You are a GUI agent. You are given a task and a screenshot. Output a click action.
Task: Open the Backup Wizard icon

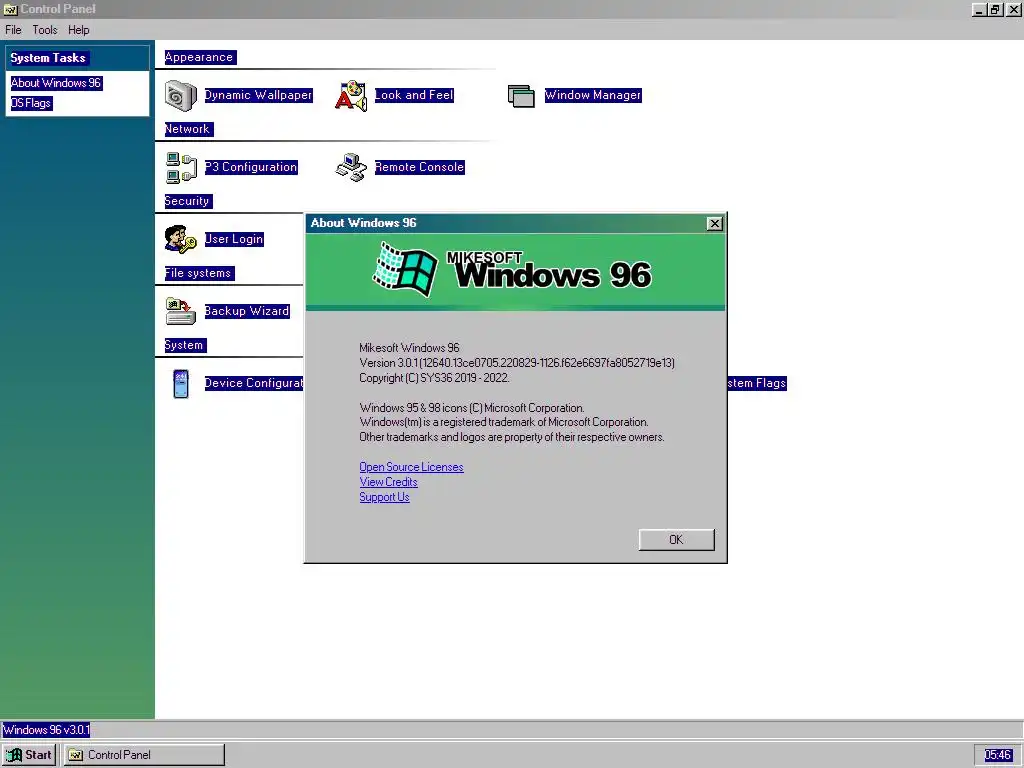point(180,312)
